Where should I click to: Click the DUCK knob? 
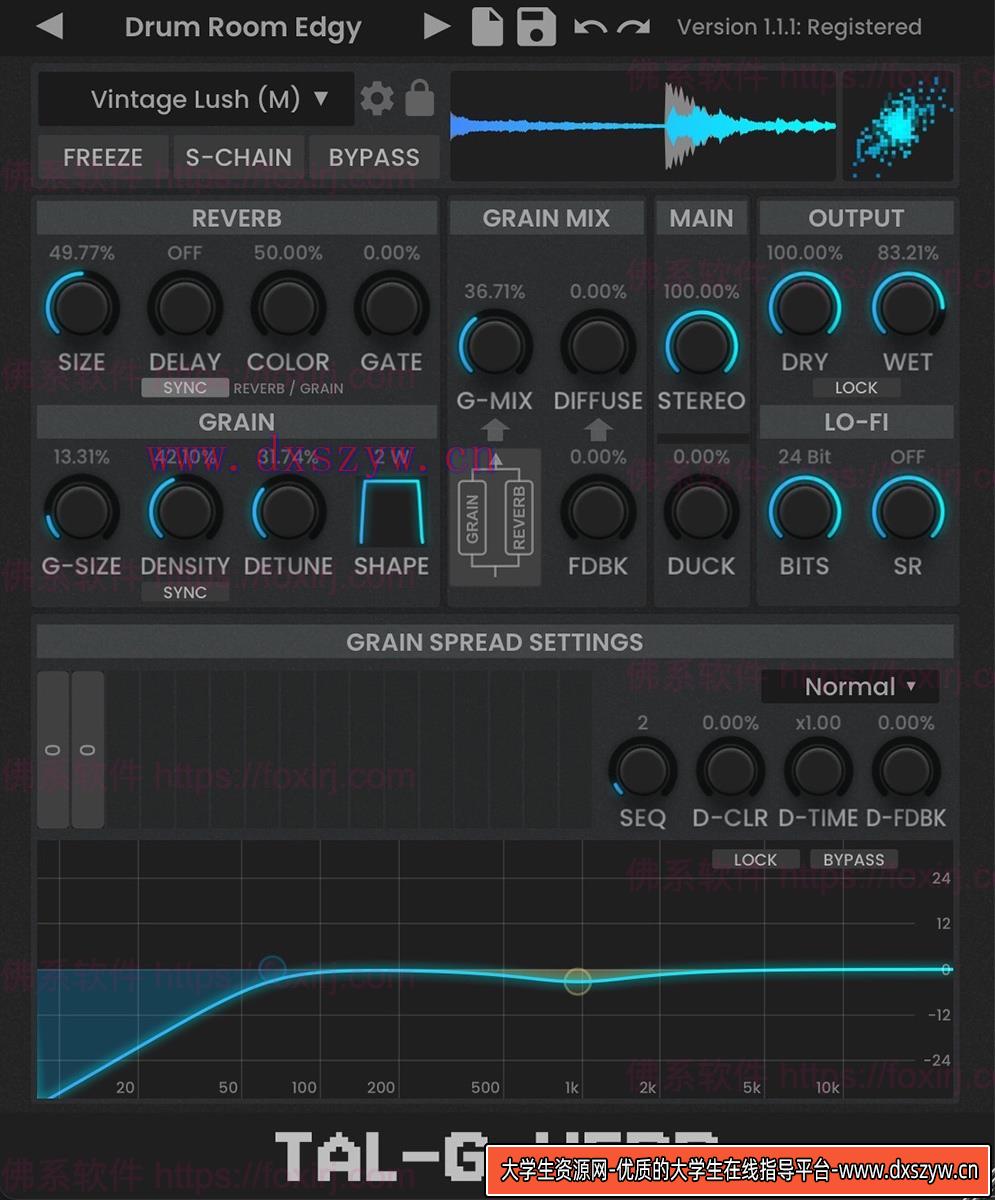701,511
